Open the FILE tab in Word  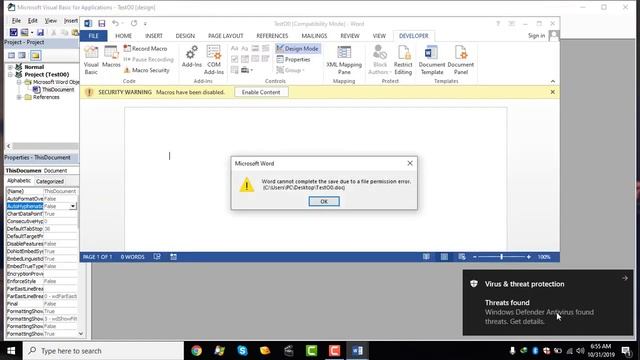[x=93, y=36]
